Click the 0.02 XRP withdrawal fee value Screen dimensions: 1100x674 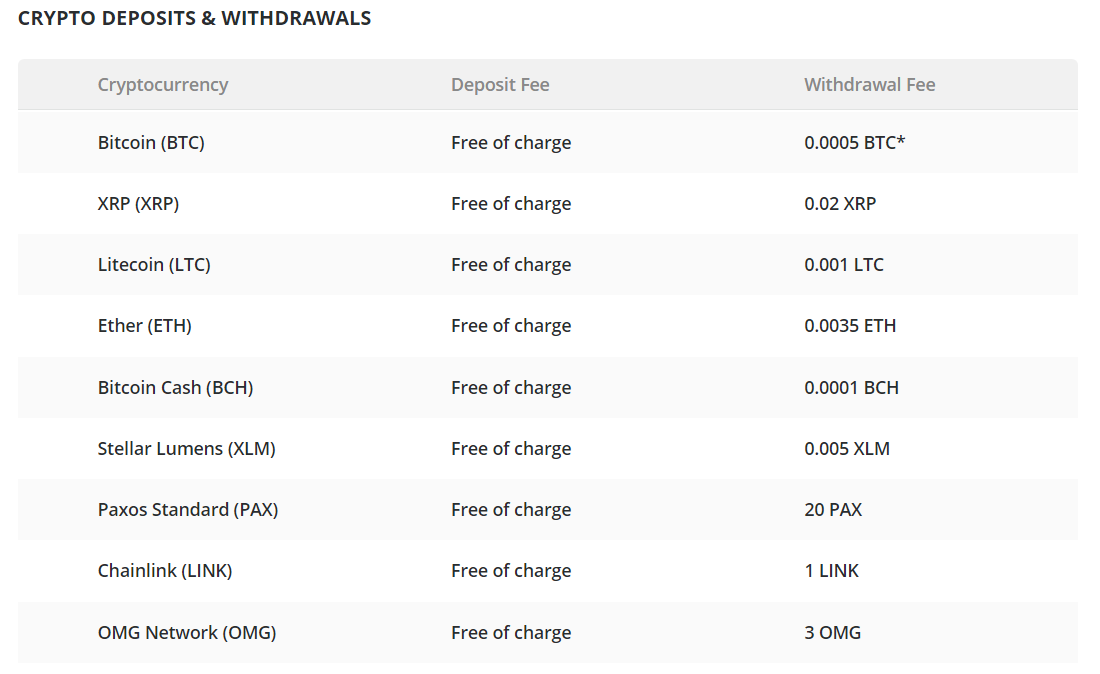tap(840, 203)
